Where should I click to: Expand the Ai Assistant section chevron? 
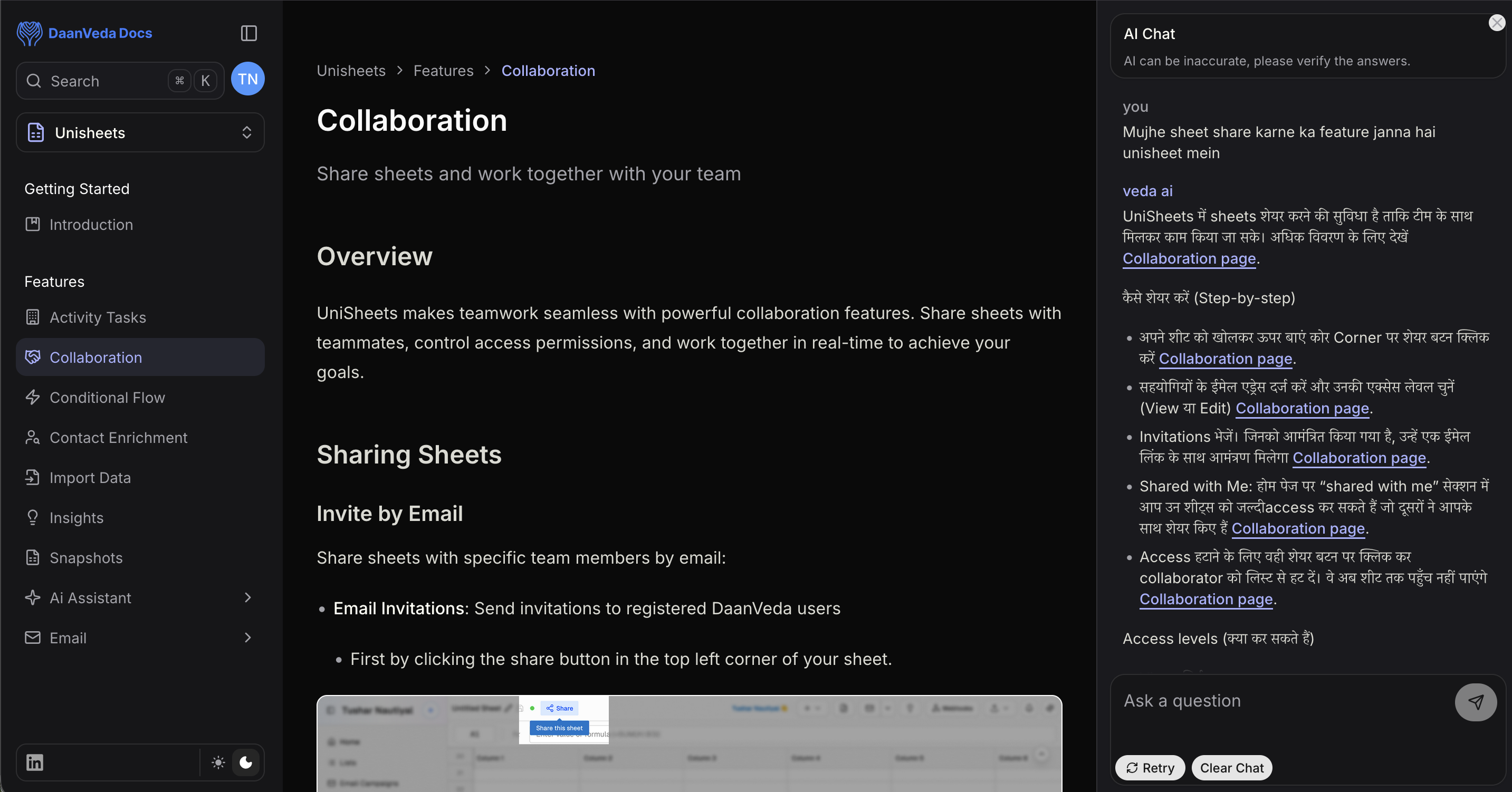pos(248,597)
